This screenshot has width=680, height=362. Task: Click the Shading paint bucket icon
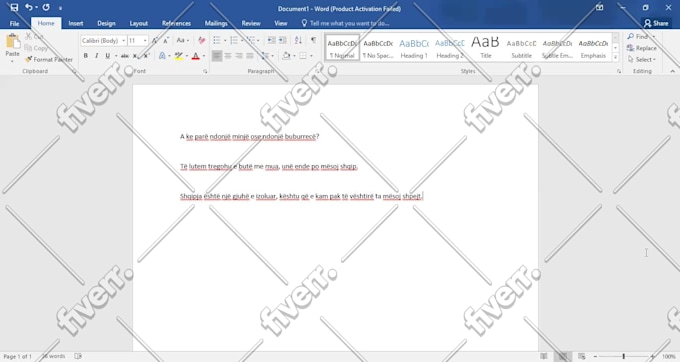point(286,55)
